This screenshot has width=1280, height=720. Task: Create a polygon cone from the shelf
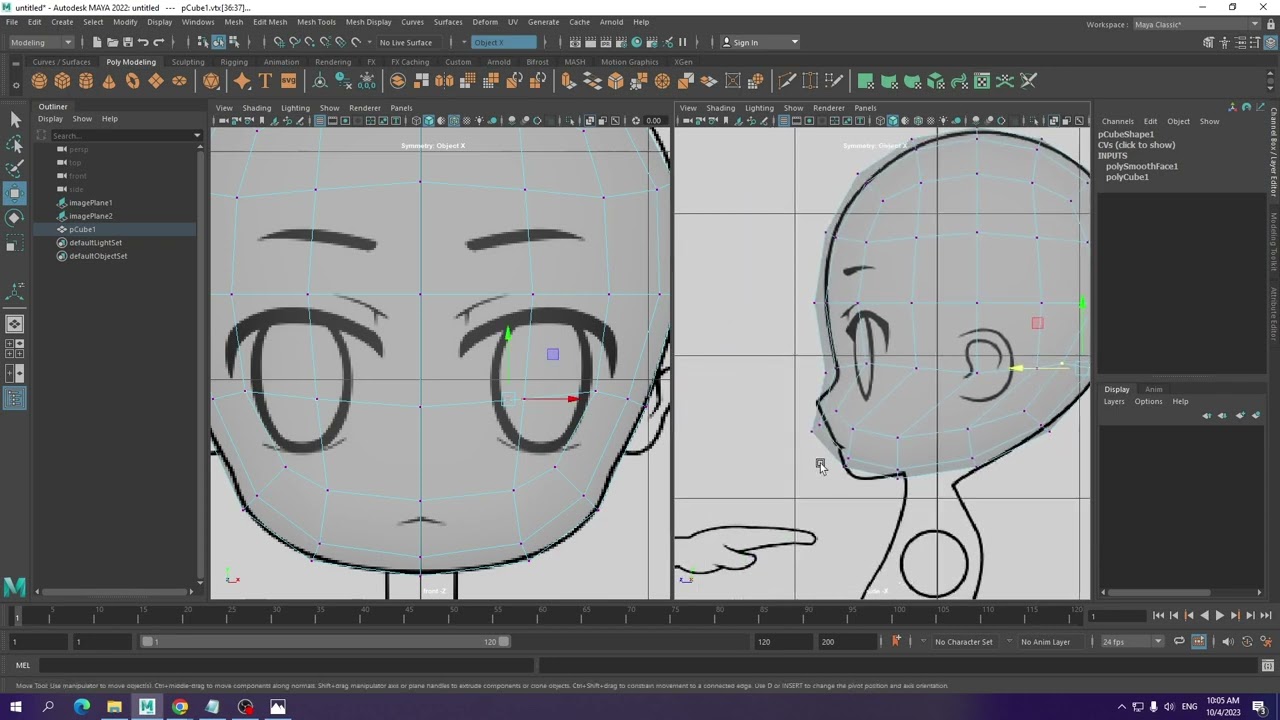click(x=109, y=81)
